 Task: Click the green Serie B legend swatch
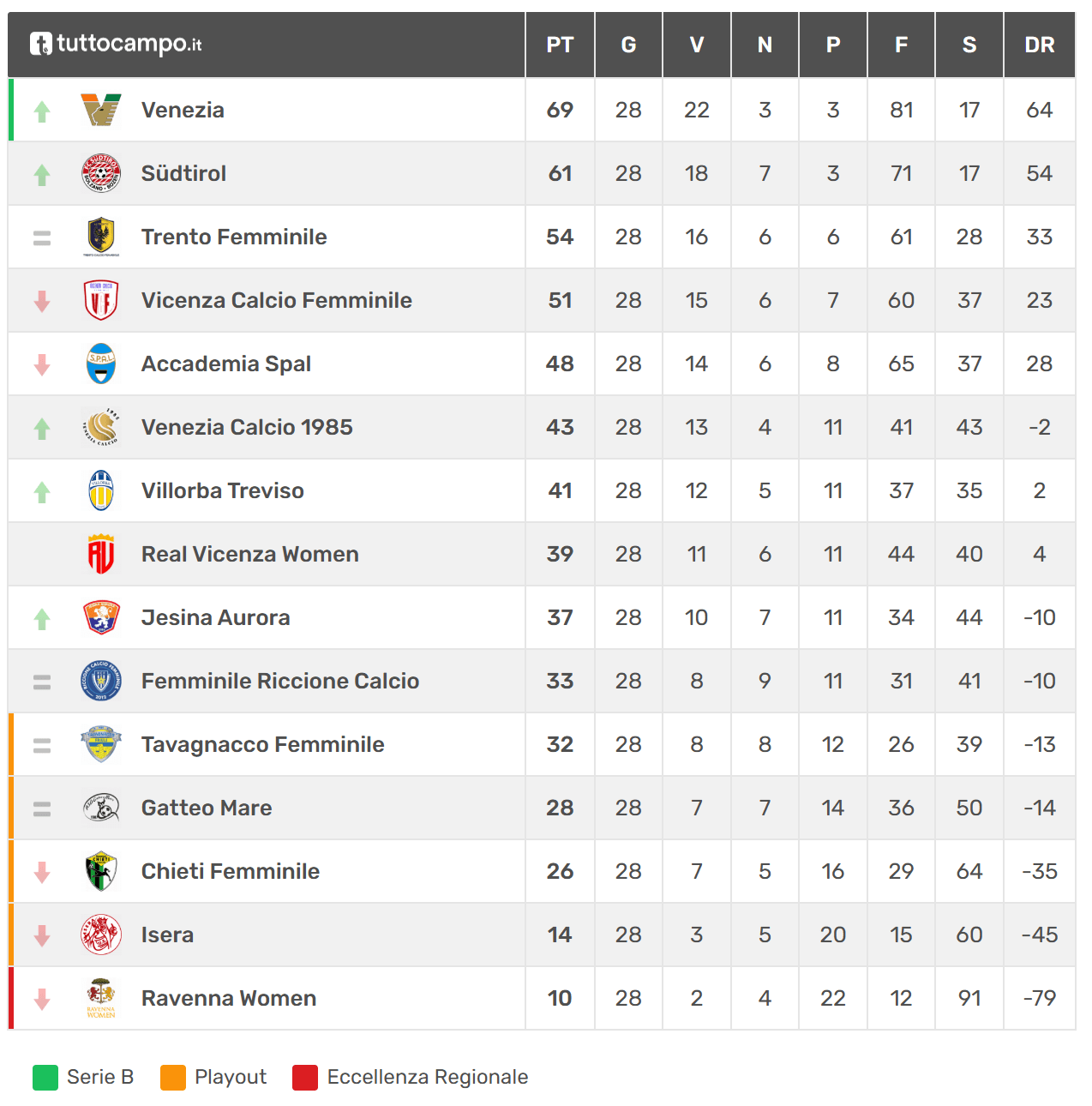coord(45,1078)
